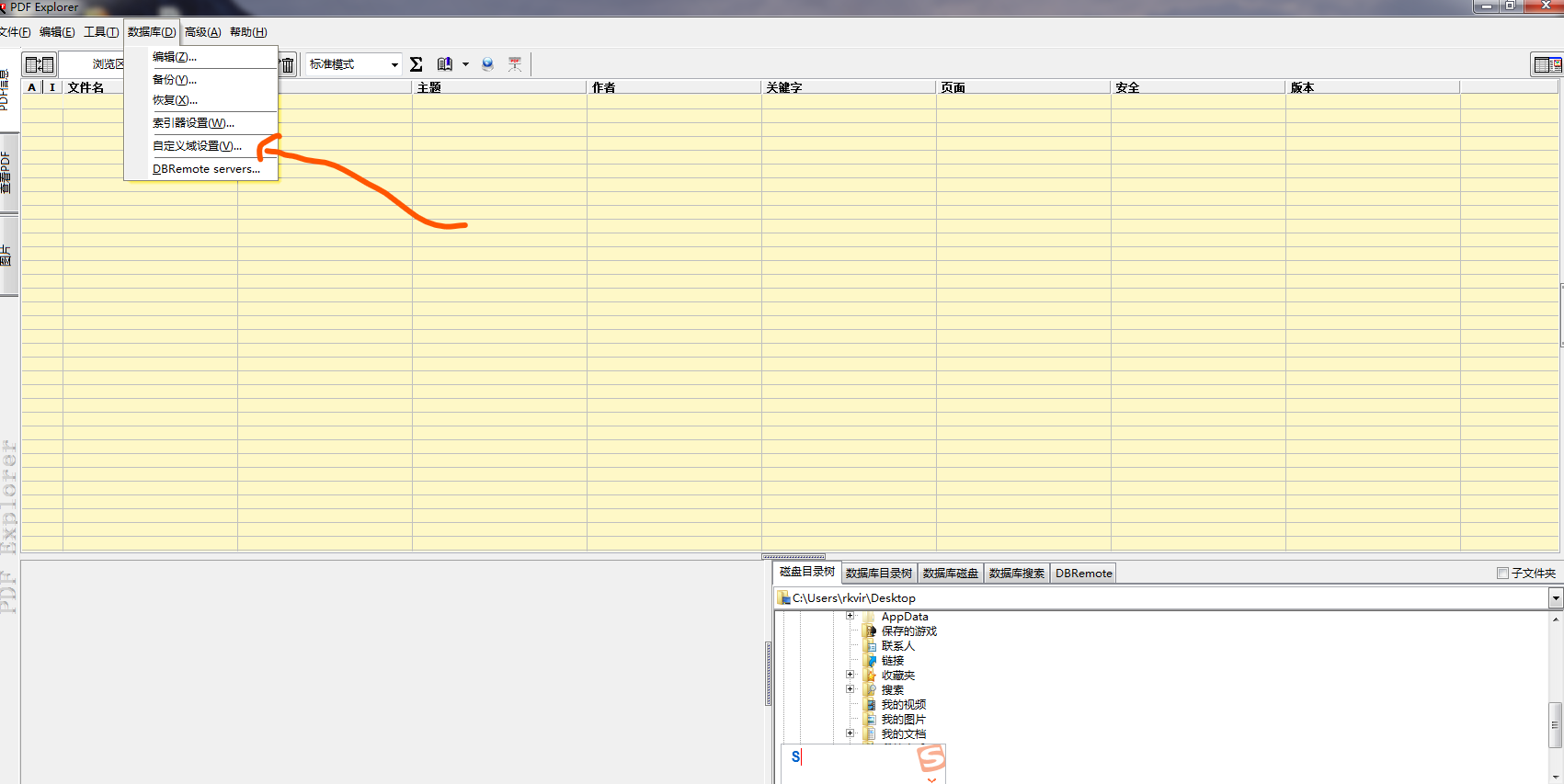This screenshot has height=784, width=1564.
Task: Open the 数据库目录树 tab
Action: [x=878, y=574]
